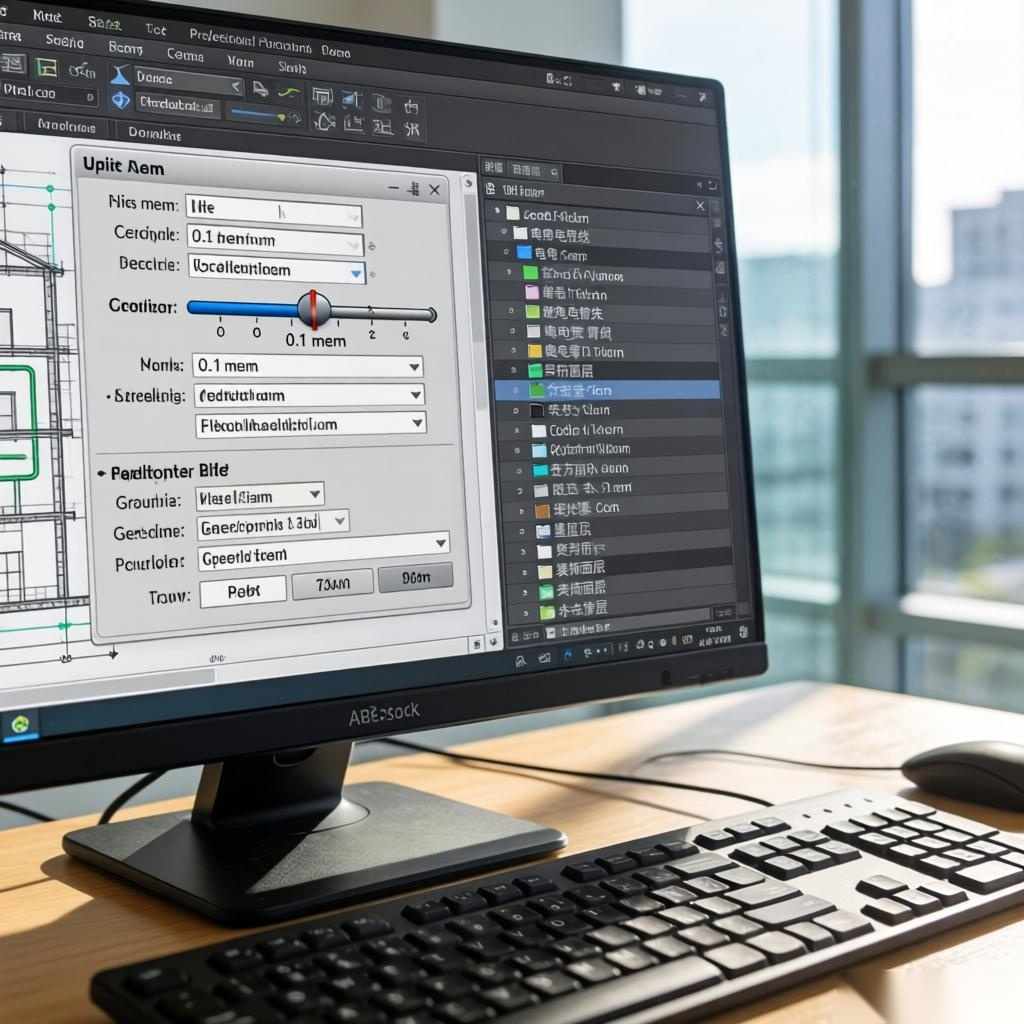This screenshot has width=1024, height=1024.
Task: Click the Ctadalatalail input field in the toolbar
Action: tap(178, 104)
